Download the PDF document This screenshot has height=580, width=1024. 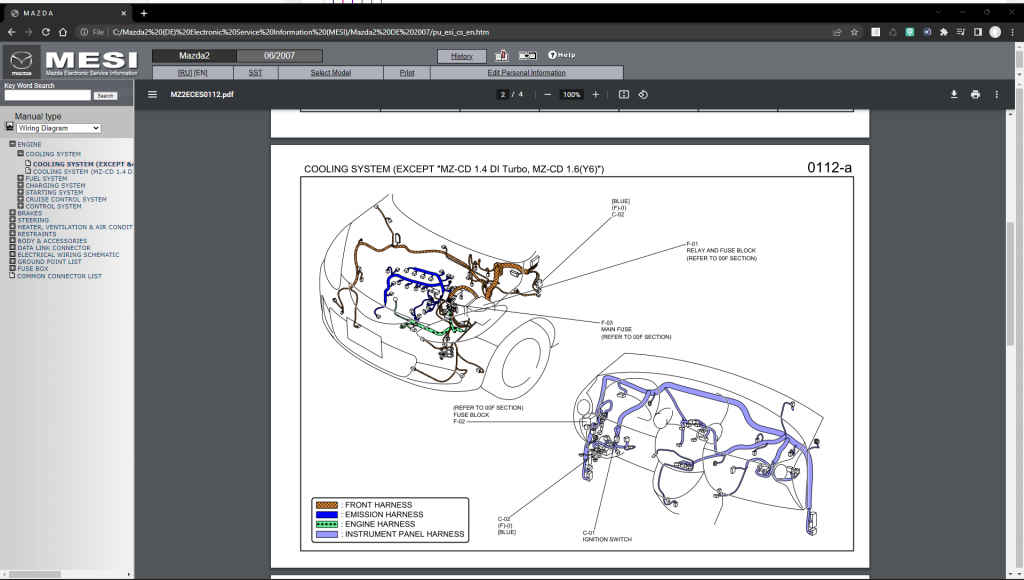pos(952,94)
